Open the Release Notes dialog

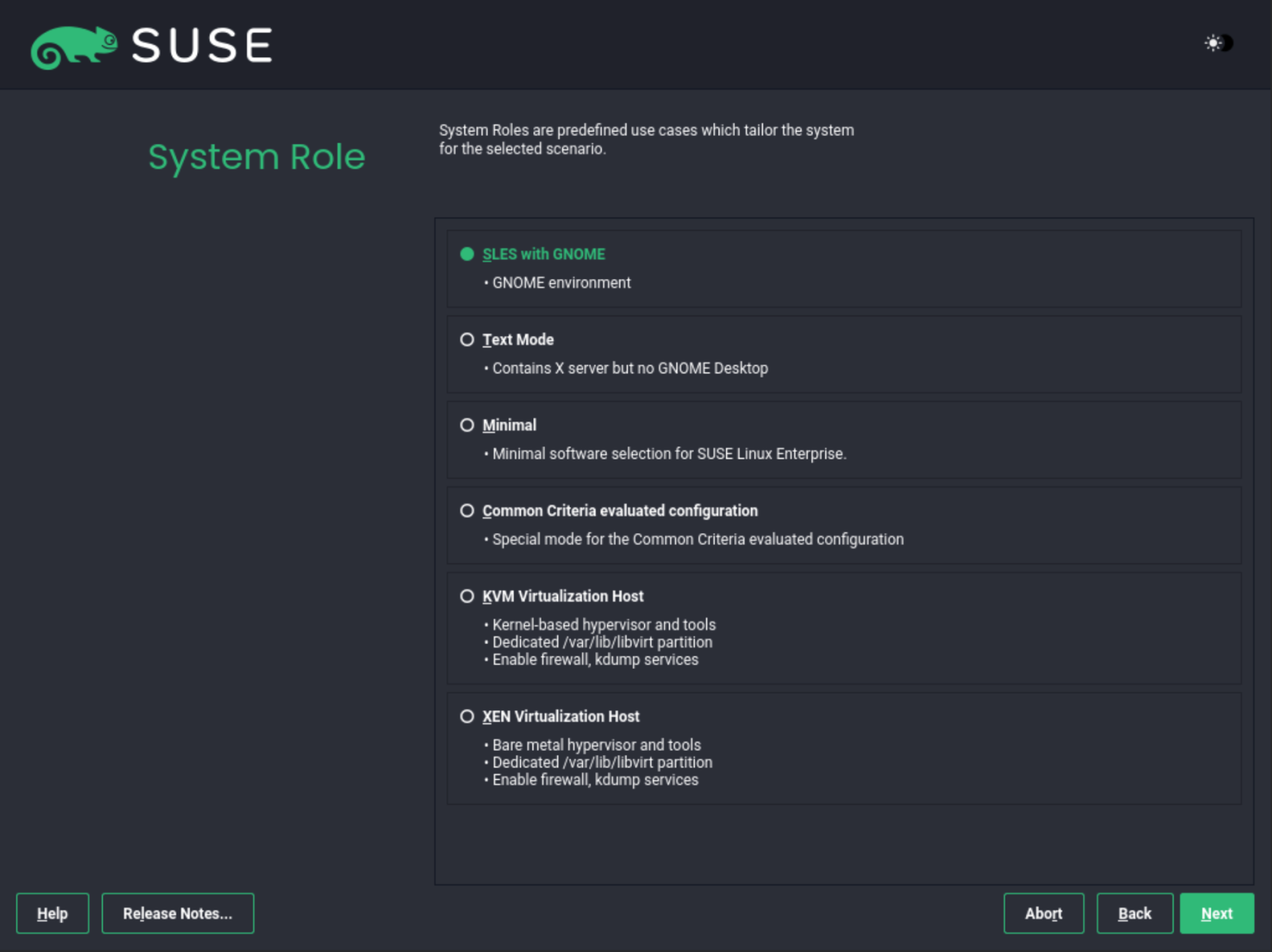point(177,913)
